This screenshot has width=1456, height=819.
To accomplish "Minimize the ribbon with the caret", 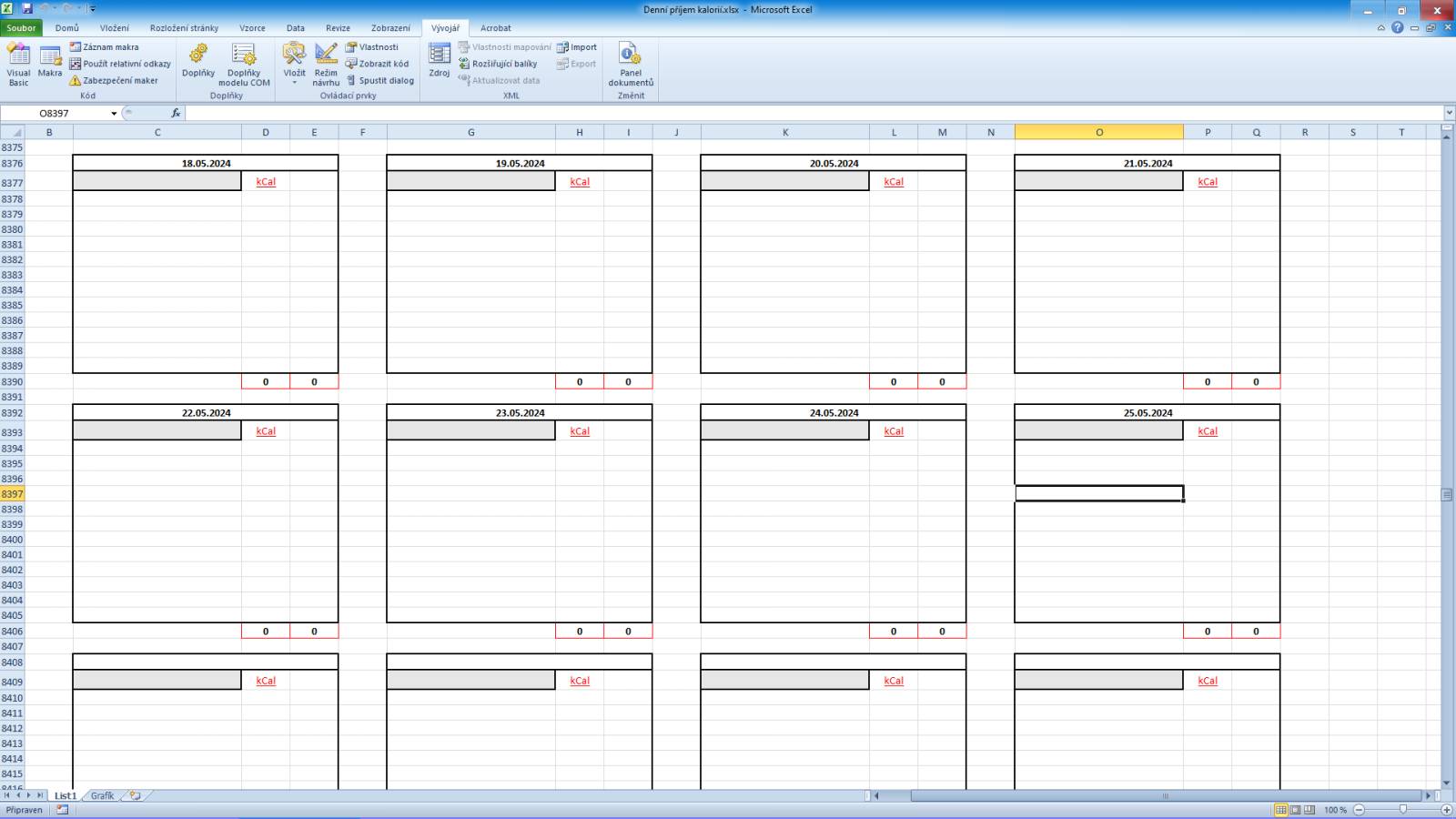I will click(x=1380, y=28).
